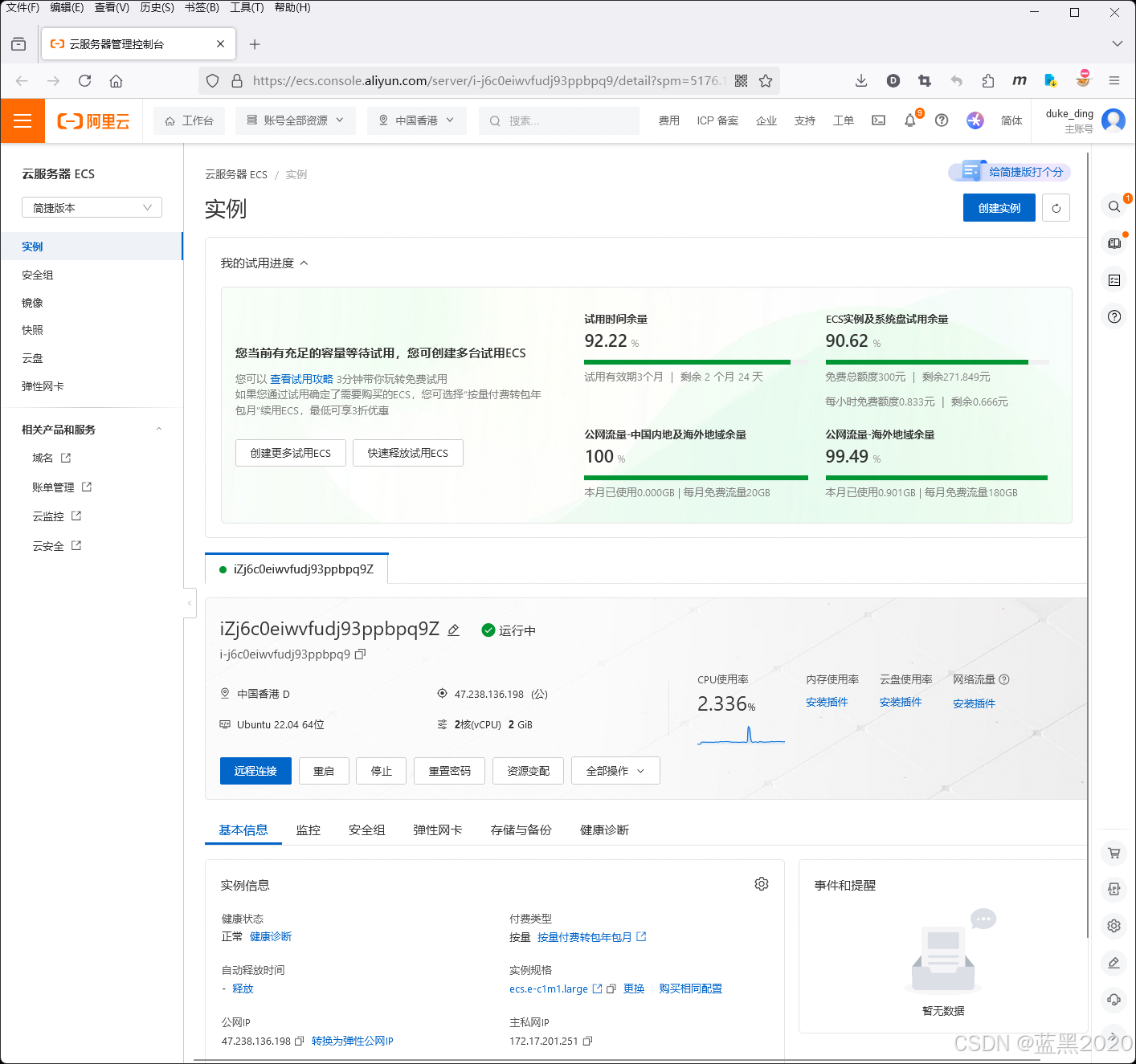Click the Remote Connect button

(255, 771)
